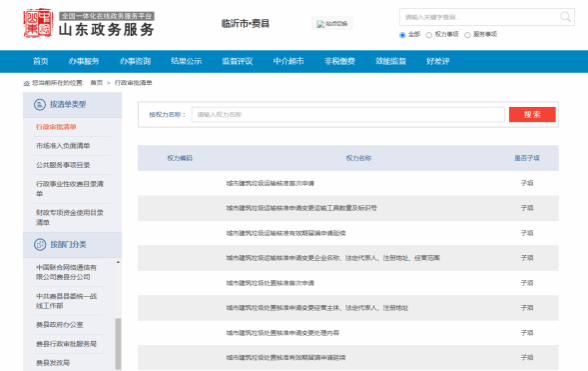Click the 临沂市•费县 location text
This screenshot has width=588, height=371.
coord(245,24)
